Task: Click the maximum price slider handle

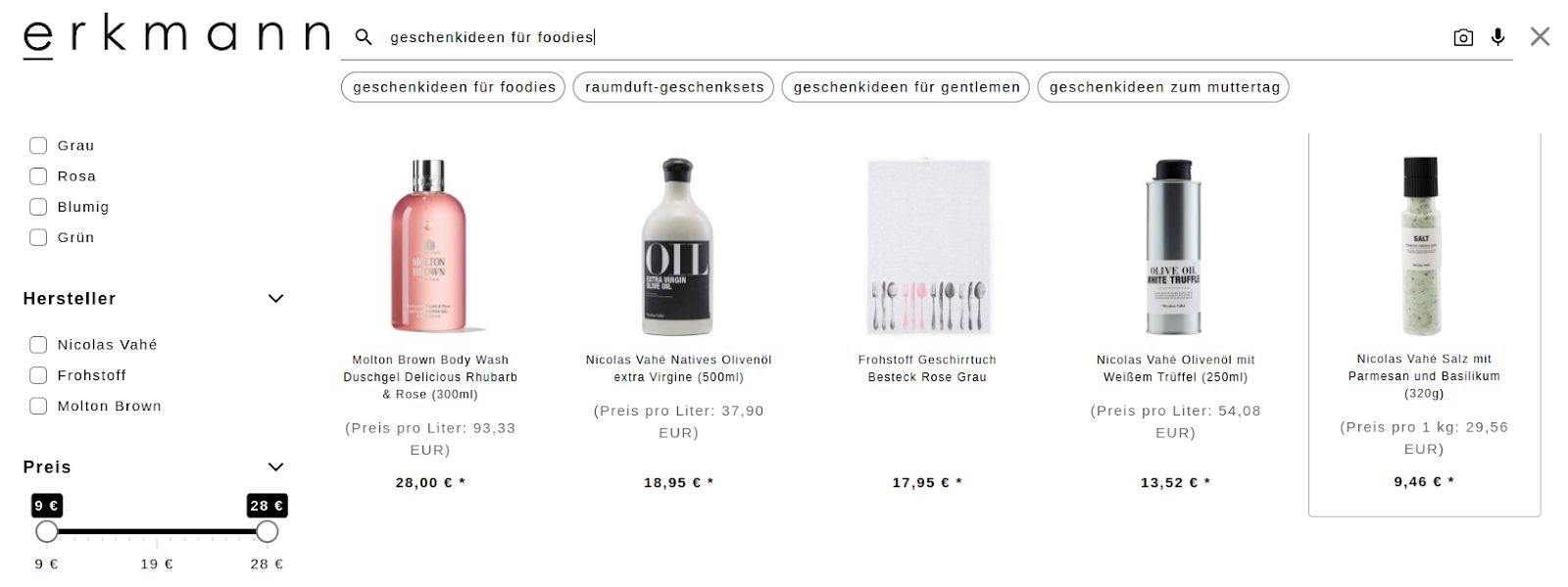Action: pos(267,532)
